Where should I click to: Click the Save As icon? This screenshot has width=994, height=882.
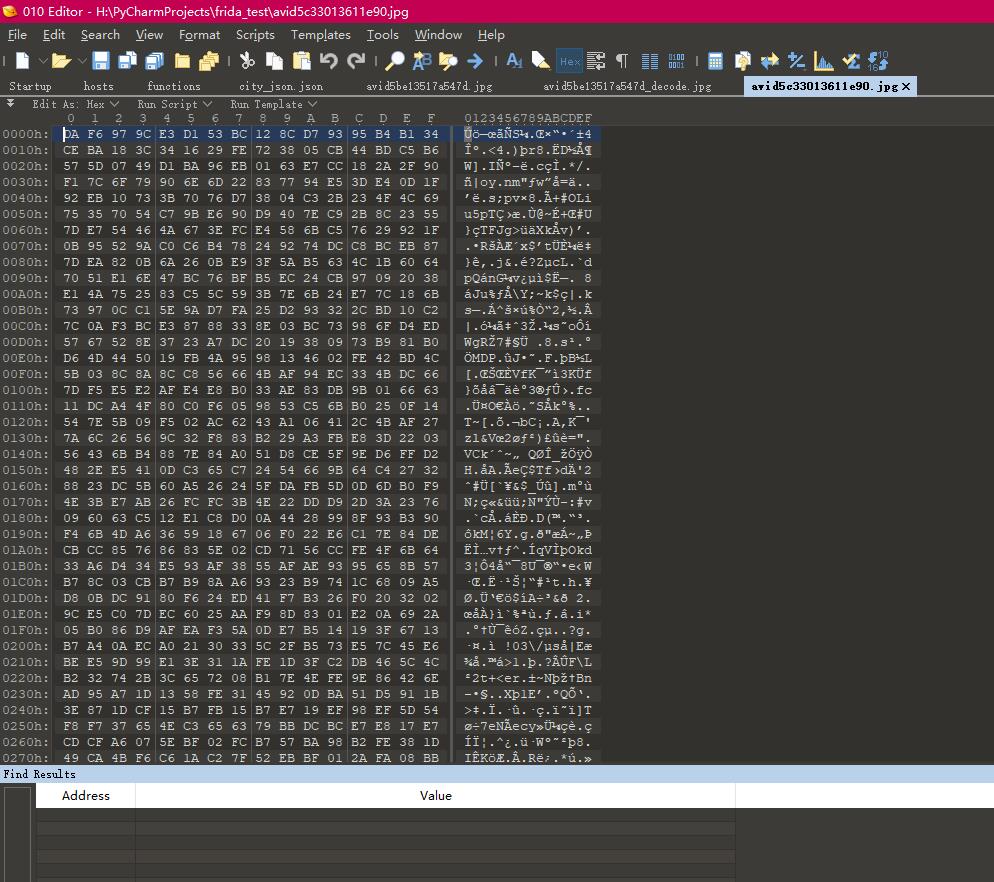pos(127,61)
